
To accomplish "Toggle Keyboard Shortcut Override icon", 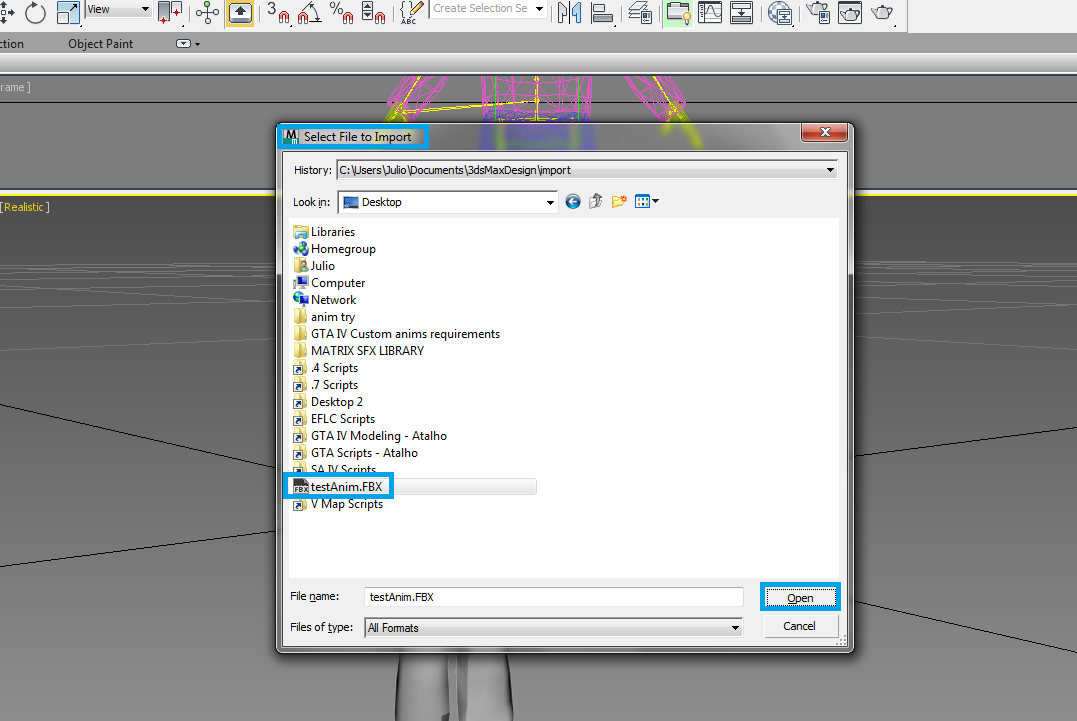I will click(x=240, y=12).
